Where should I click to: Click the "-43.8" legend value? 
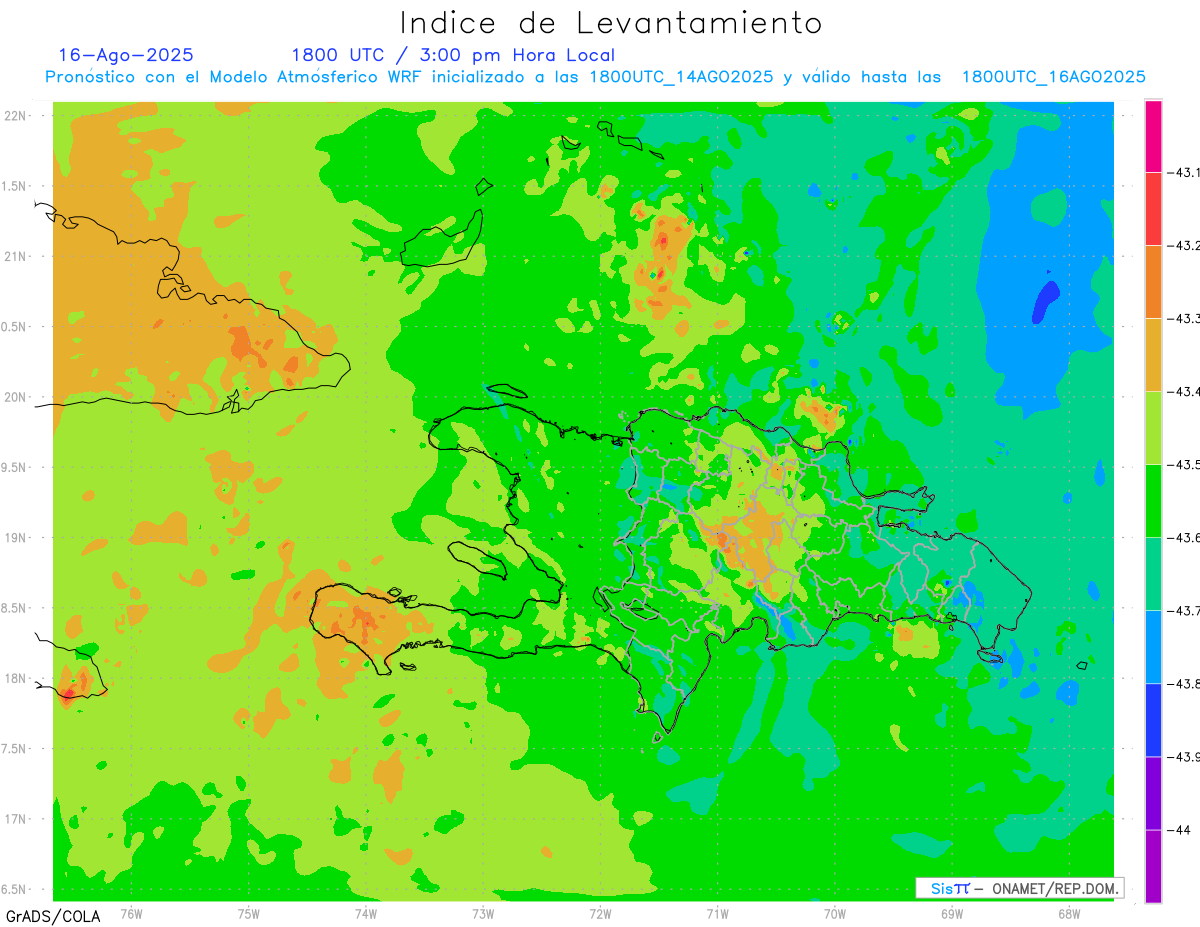click(1184, 684)
